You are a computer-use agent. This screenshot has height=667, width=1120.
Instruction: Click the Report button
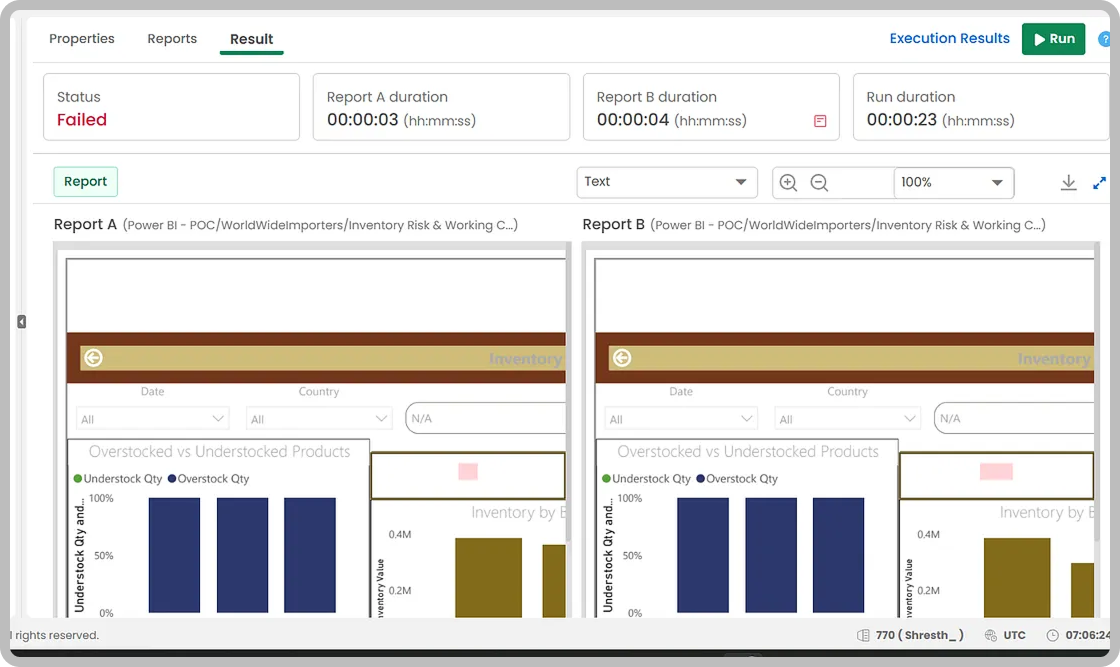(86, 181)
